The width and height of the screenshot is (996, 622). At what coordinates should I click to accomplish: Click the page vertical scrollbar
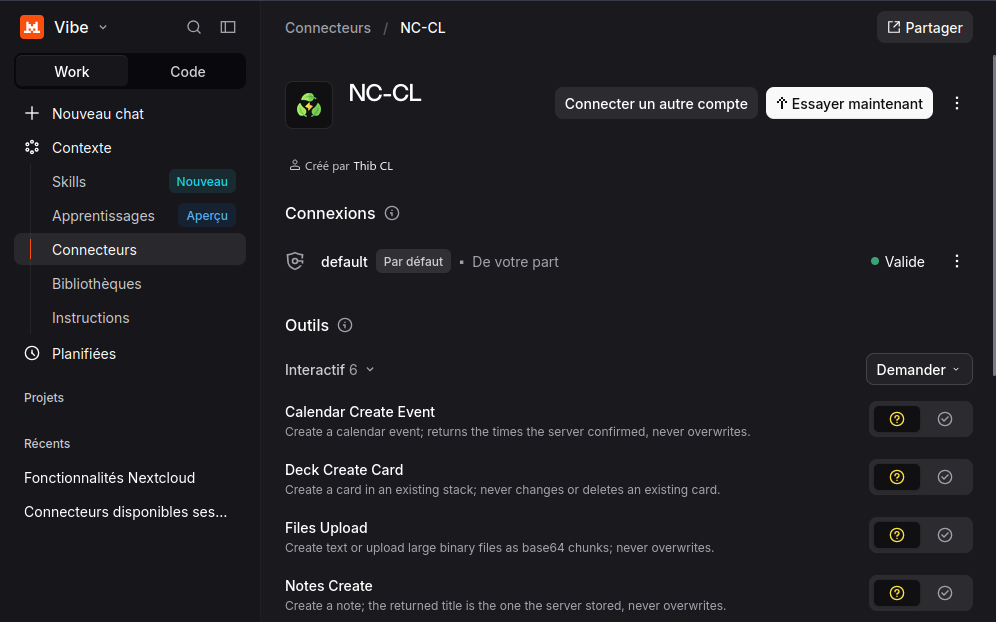993,216
